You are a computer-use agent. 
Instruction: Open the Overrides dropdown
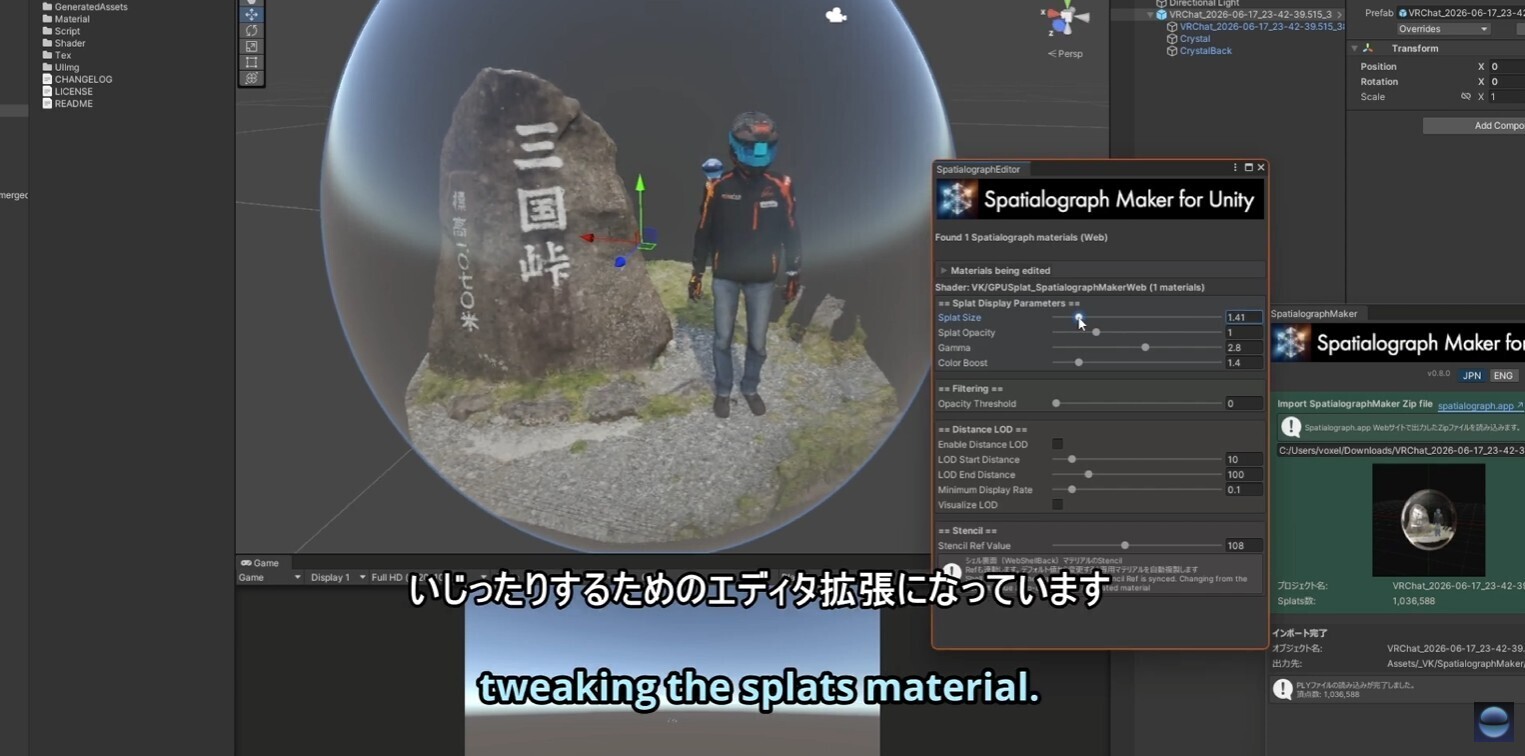click(x=1443, y=29)
